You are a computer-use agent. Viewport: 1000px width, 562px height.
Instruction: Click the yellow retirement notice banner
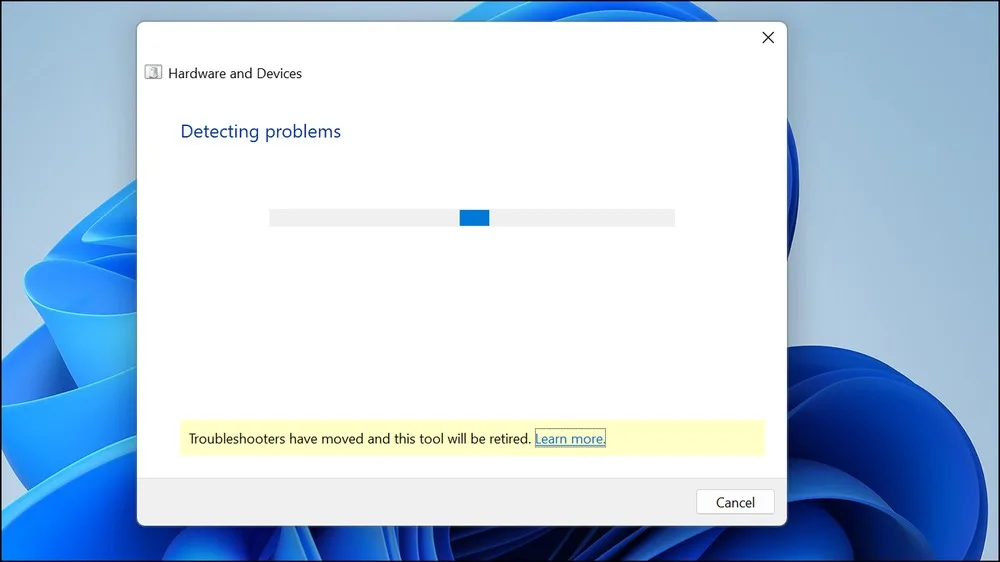(x=472, y=438)
